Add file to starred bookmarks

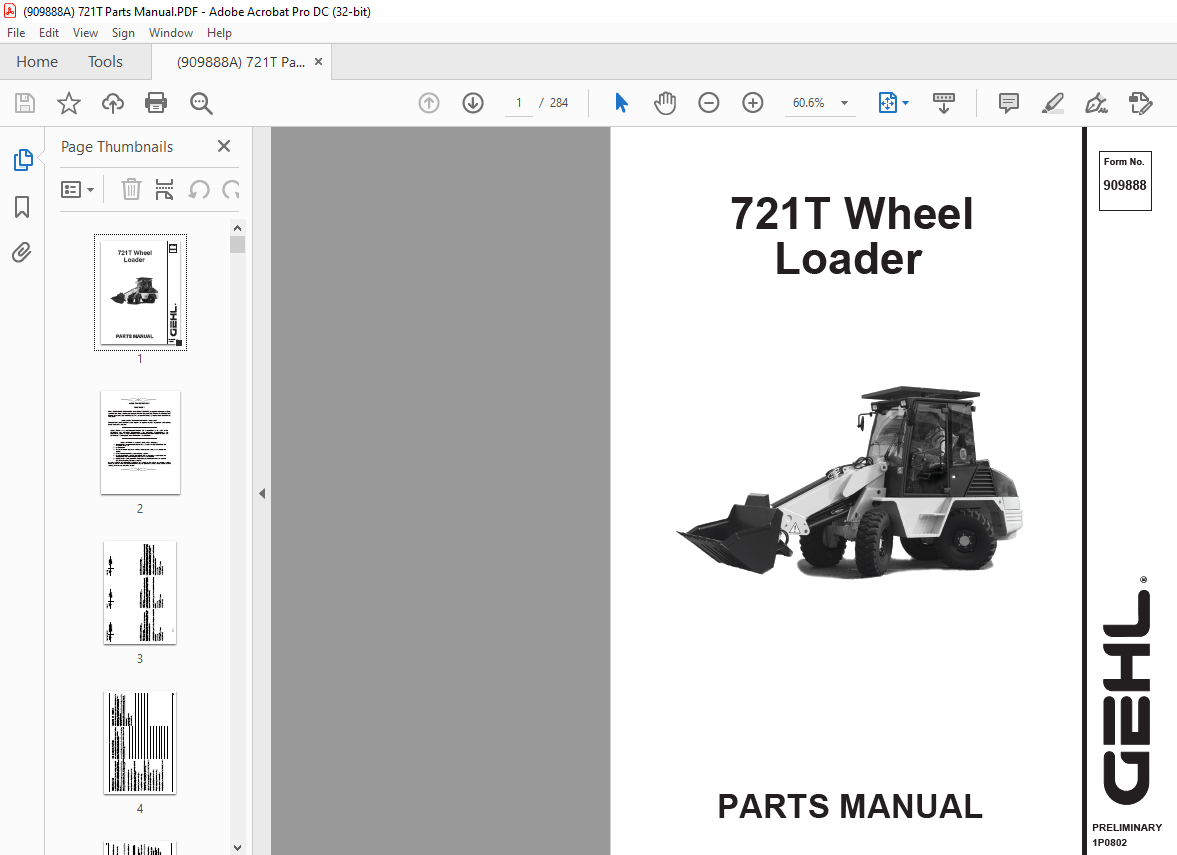(68, 103)
